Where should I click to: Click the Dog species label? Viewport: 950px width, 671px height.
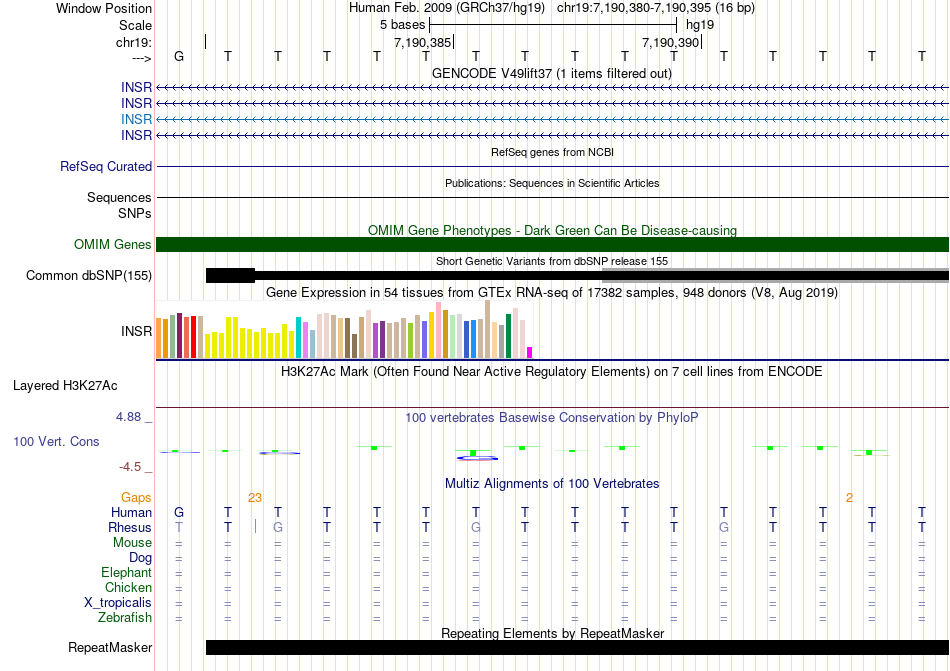(141, 557)
